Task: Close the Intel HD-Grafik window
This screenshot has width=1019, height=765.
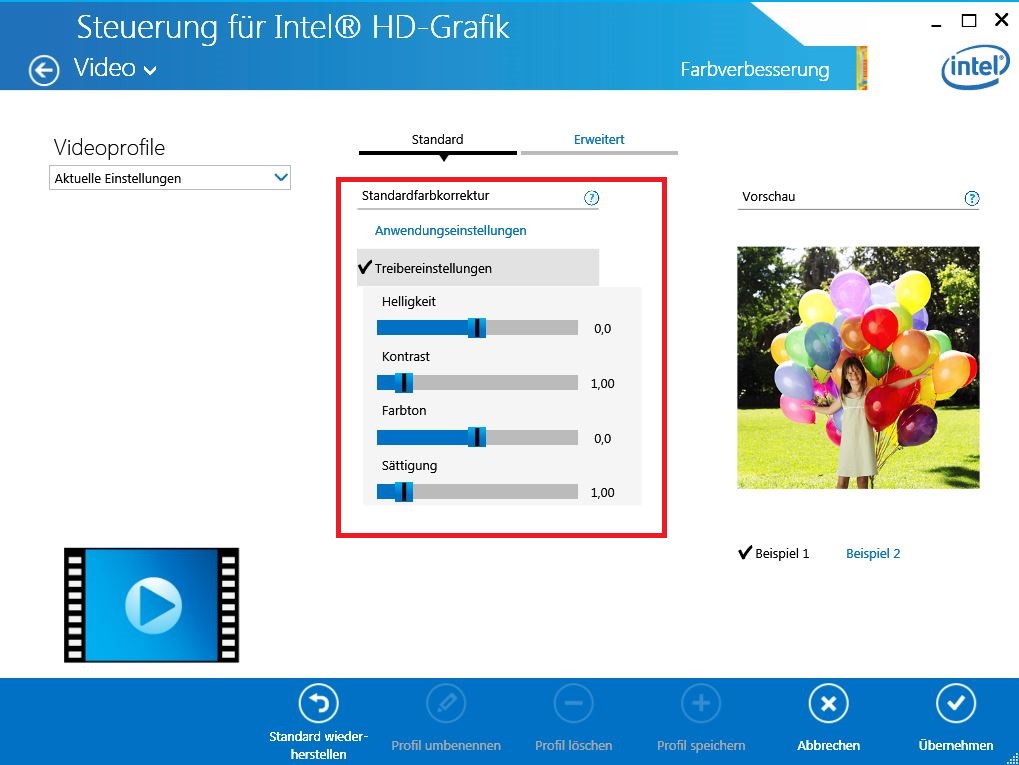Action: pyautogui.click(x=1001, y=20)
